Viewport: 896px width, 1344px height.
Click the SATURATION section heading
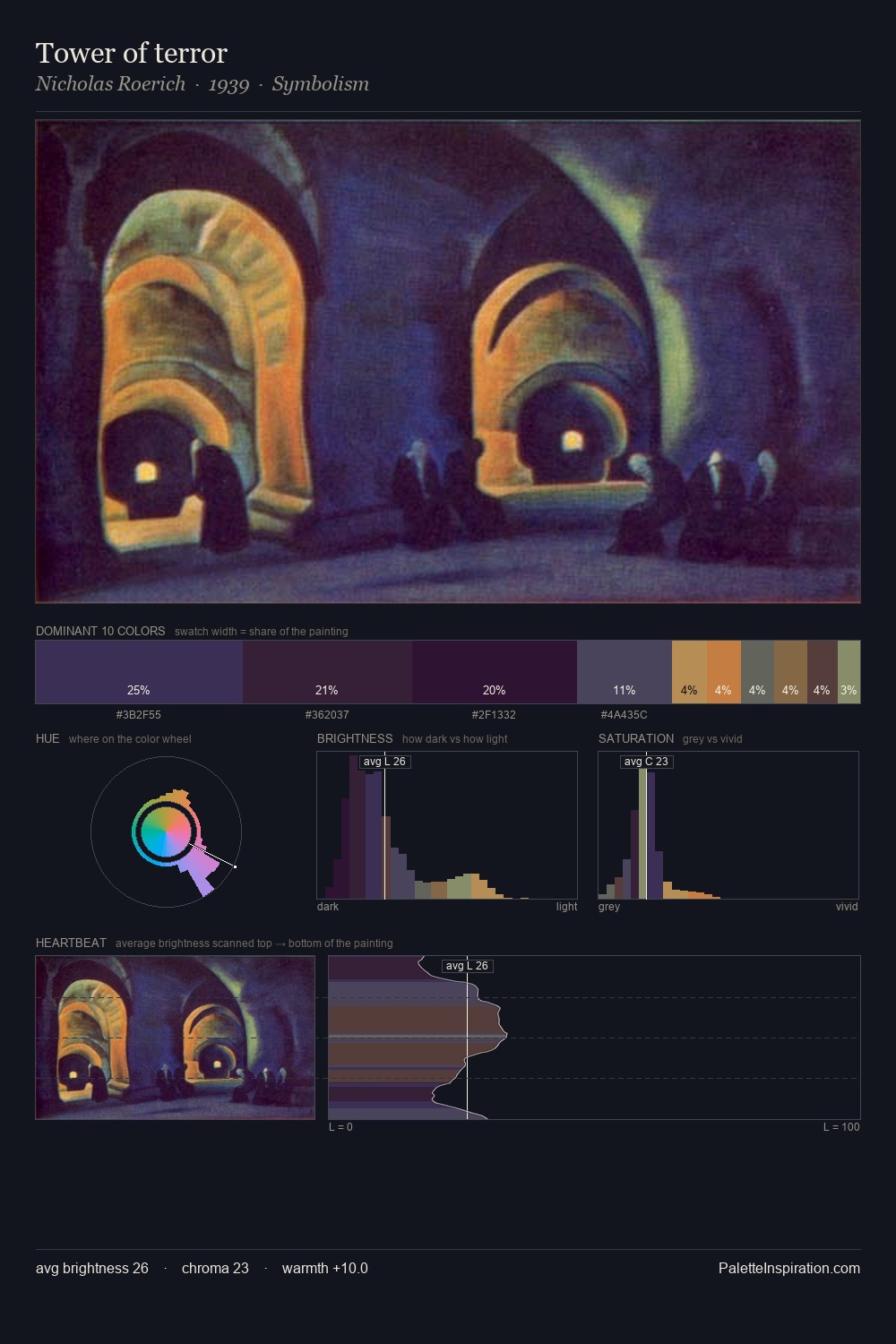click(636, 738)
